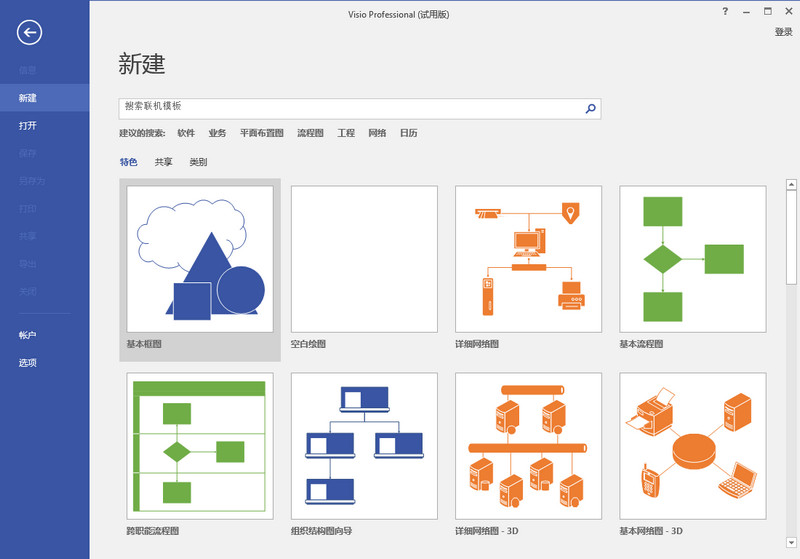Open the 打开 menu item in sidebar
Viewport: 800px width, 559px height.
pos(28,126)
